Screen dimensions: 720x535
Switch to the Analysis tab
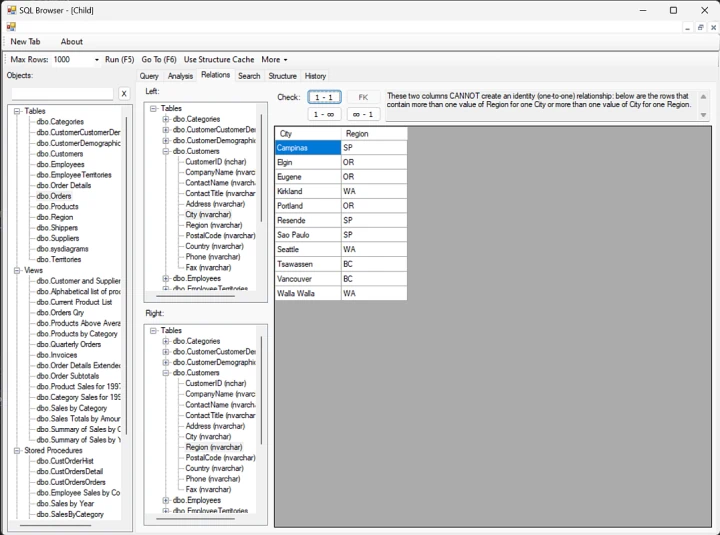click(180, 76)
